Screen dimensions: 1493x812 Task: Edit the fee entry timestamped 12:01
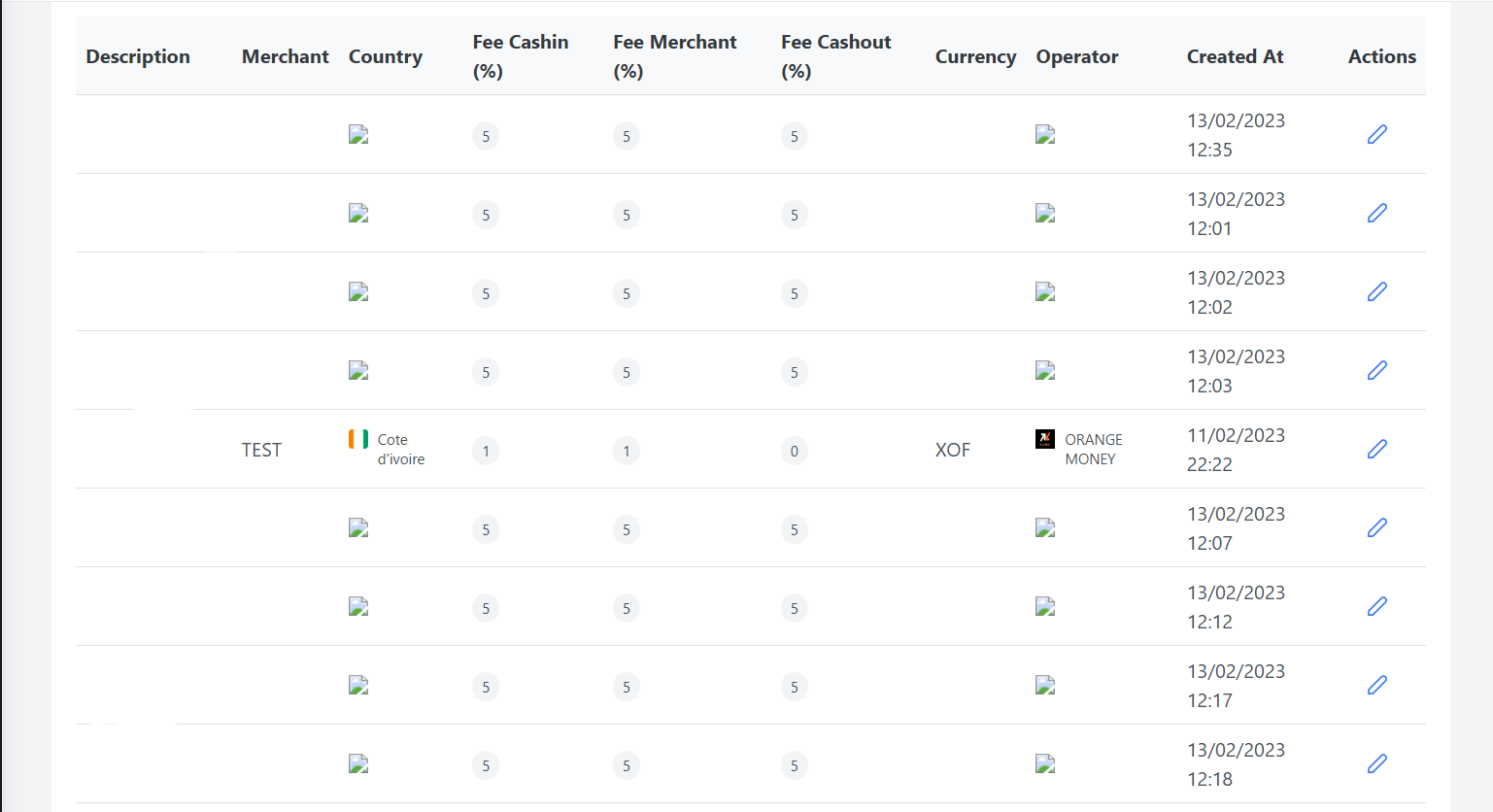click(x=1376, y=213)
